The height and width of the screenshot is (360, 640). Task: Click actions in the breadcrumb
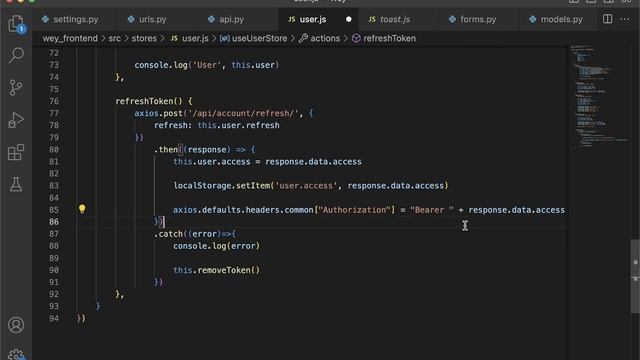pos(320,38)
